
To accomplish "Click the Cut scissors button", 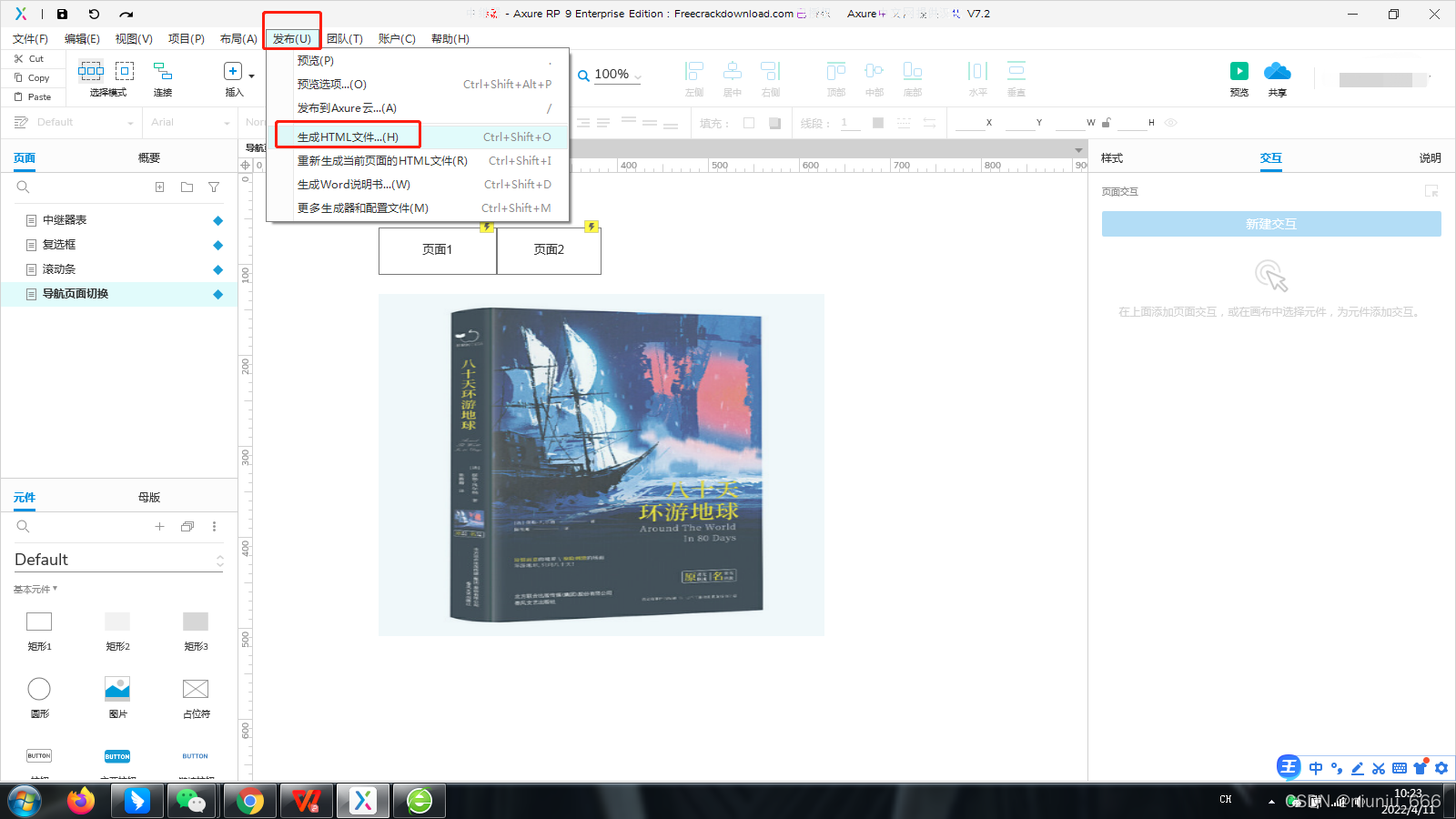I will (x=28, y=58).
